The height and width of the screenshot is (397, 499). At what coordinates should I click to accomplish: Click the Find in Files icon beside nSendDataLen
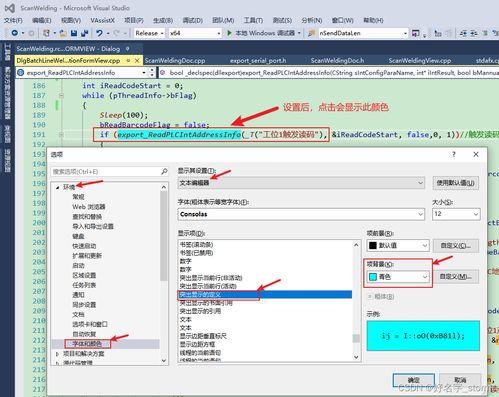311,33
